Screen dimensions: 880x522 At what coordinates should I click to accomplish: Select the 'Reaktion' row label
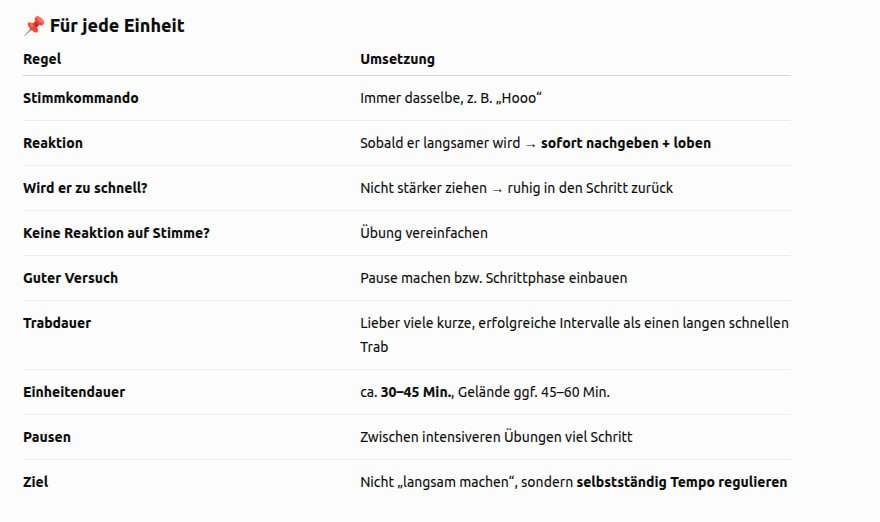pos(53,143)
